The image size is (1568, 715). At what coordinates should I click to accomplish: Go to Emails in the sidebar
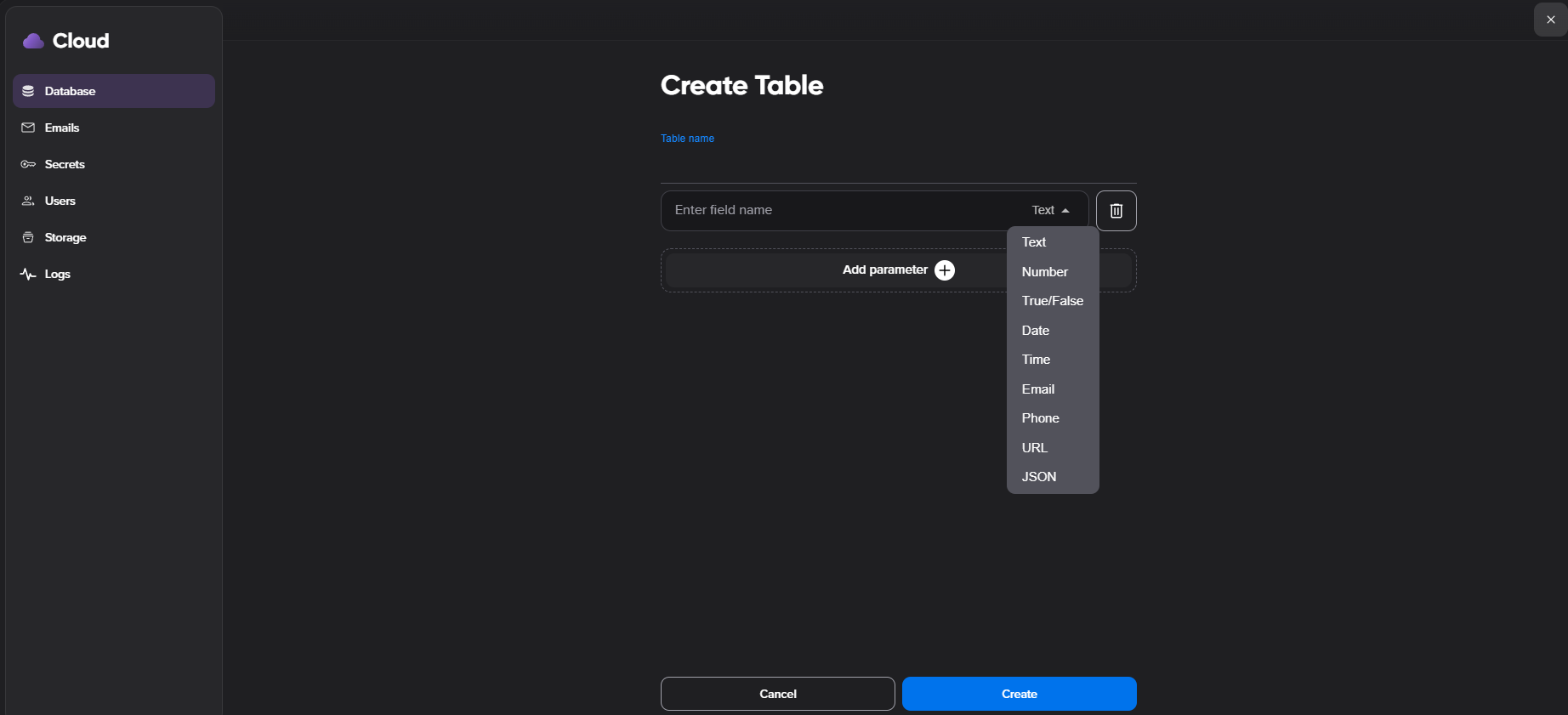coord(114,128)
